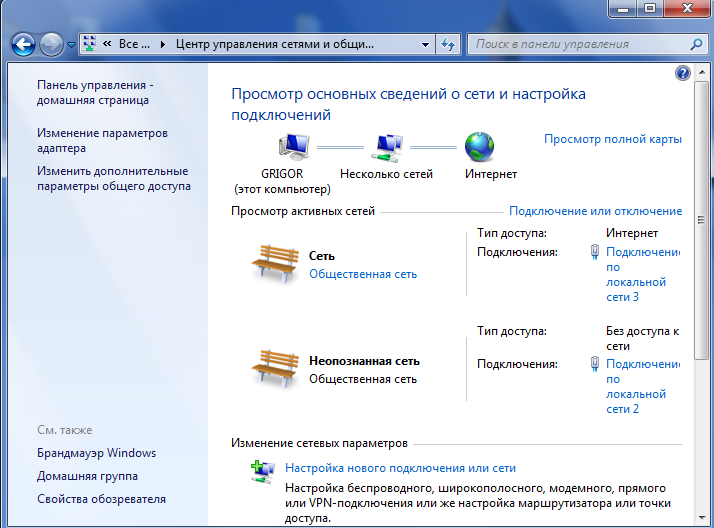Open the recent pages dropdown arrow
Viewport: 714px width, 528px height.
coord(71,45)
